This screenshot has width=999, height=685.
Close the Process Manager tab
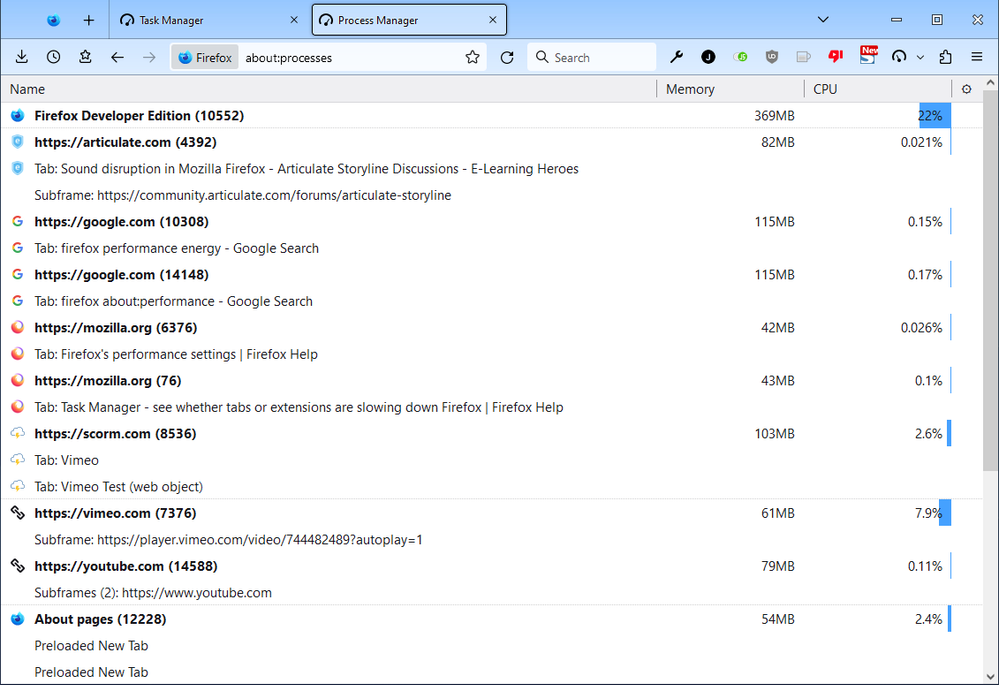(492, 20)
